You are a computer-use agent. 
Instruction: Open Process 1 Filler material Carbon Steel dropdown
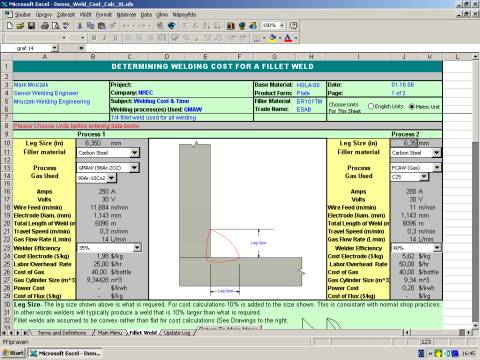134,153
